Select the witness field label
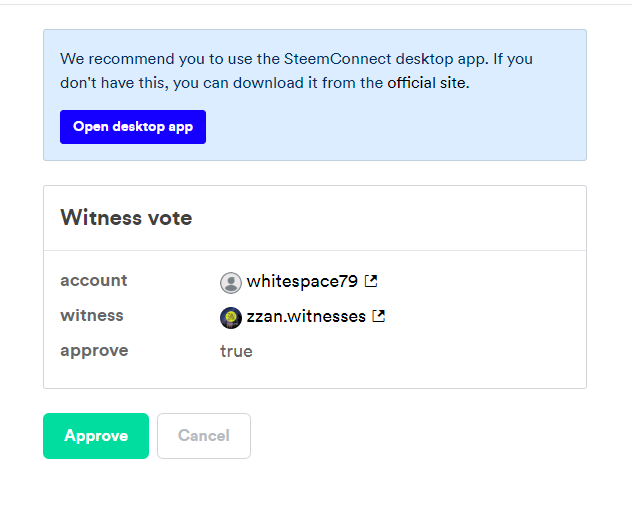The image size is (632, 519). pyautogui.click(x=92, y=316)
